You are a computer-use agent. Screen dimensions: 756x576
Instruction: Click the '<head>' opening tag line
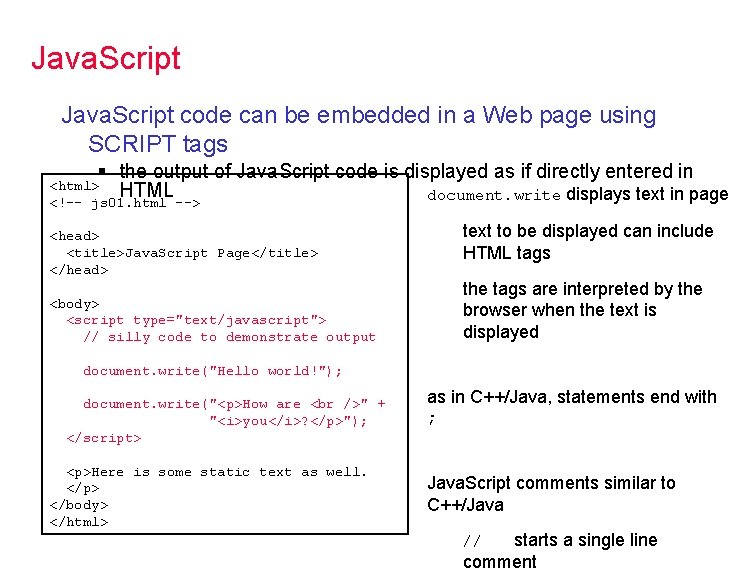[74, 236]
